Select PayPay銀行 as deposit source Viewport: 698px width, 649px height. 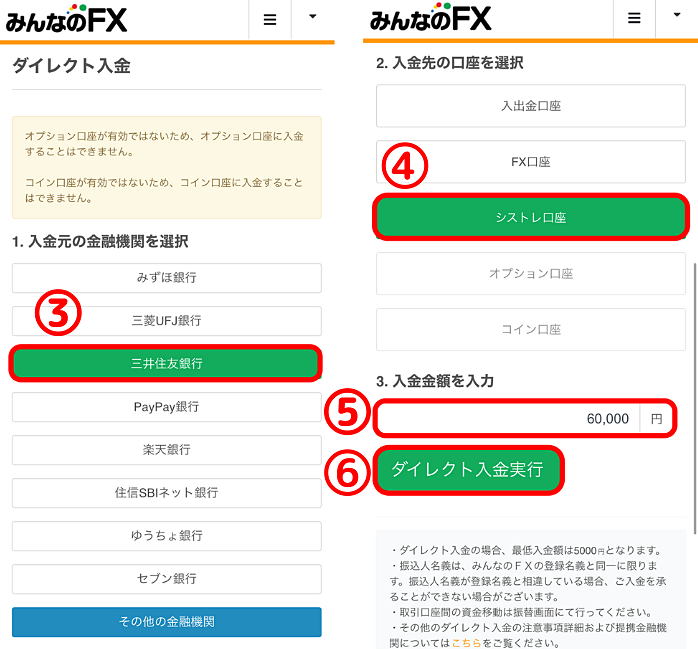click(166, 407)
